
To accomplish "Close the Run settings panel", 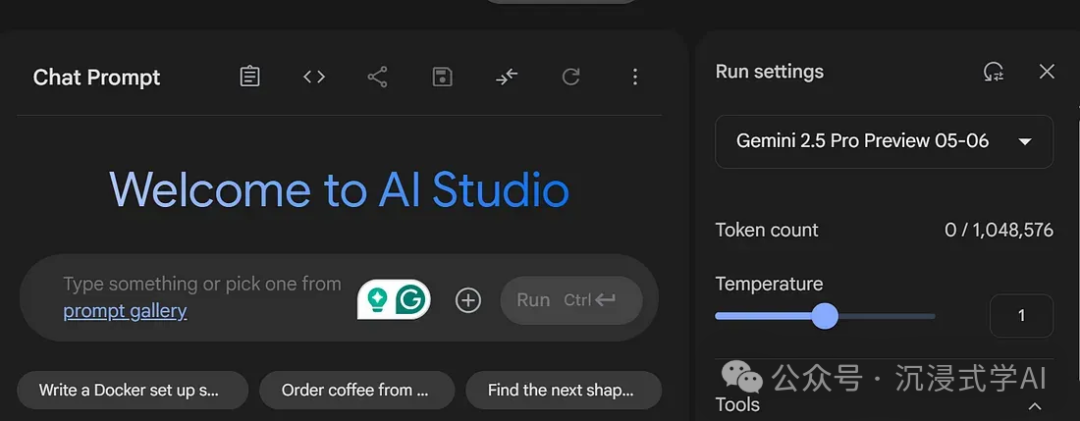I will [1047, 72].
